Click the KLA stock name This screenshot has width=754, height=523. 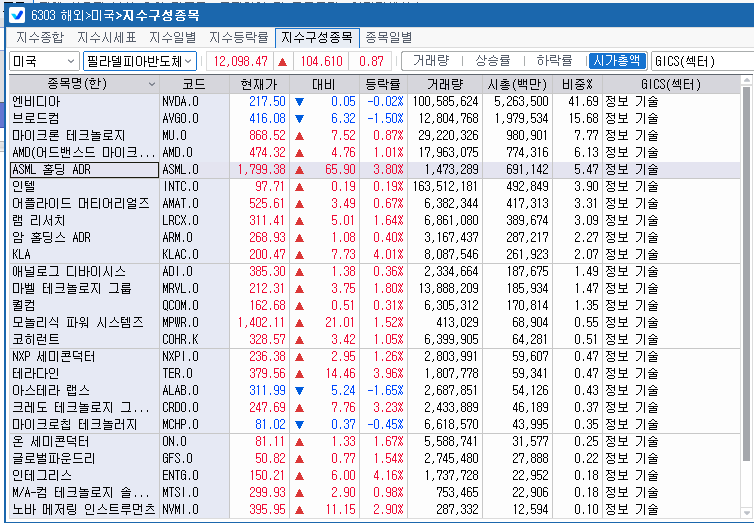coord(21,254)
